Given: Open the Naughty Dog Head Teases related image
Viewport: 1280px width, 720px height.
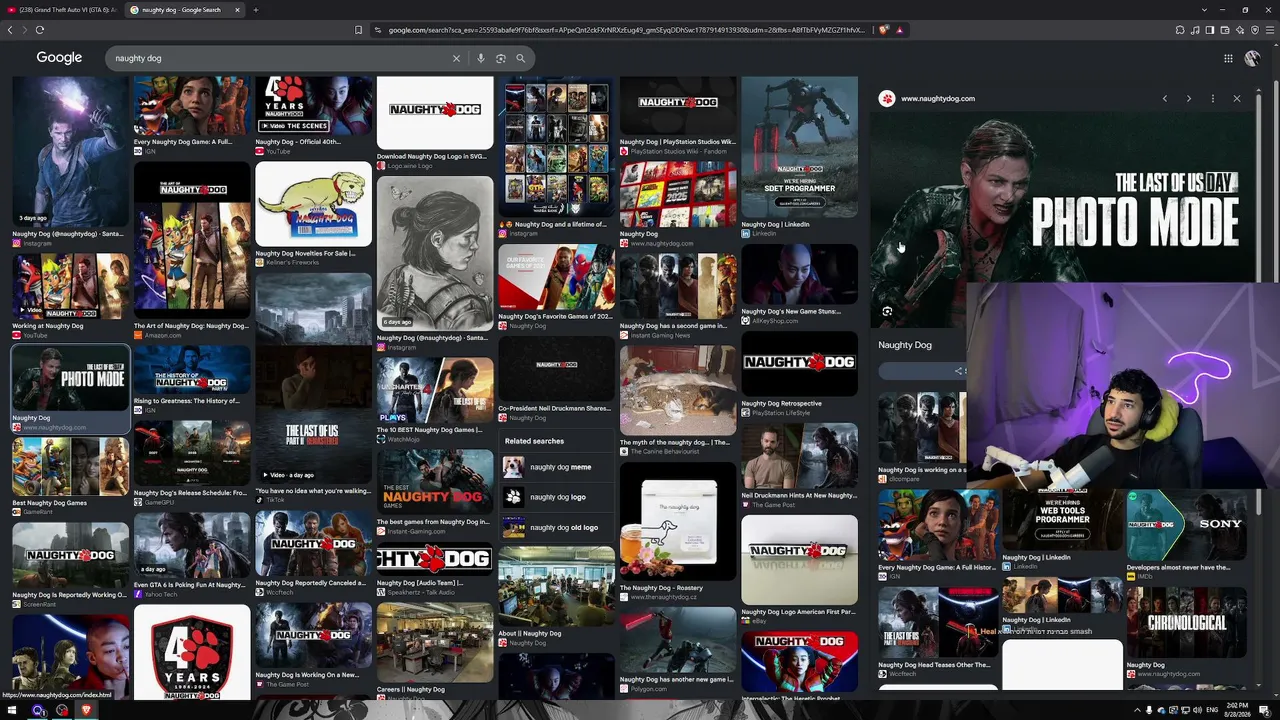Looking at the screenshot, I should pos(937,622).
